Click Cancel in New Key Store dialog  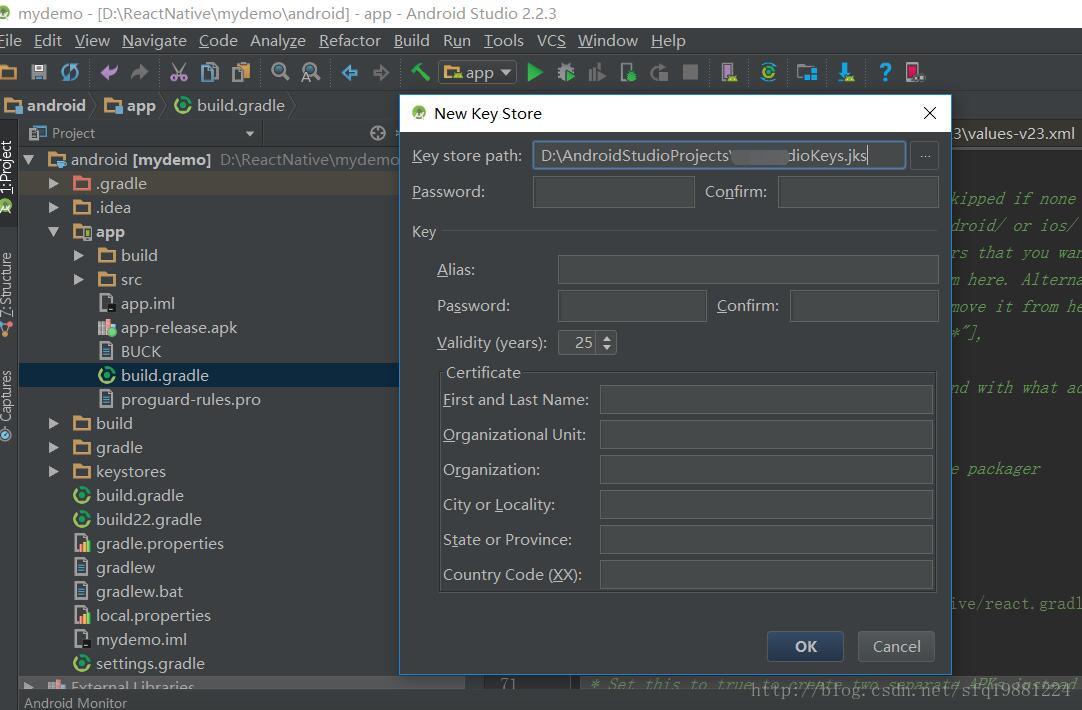[x=896, y=647]
